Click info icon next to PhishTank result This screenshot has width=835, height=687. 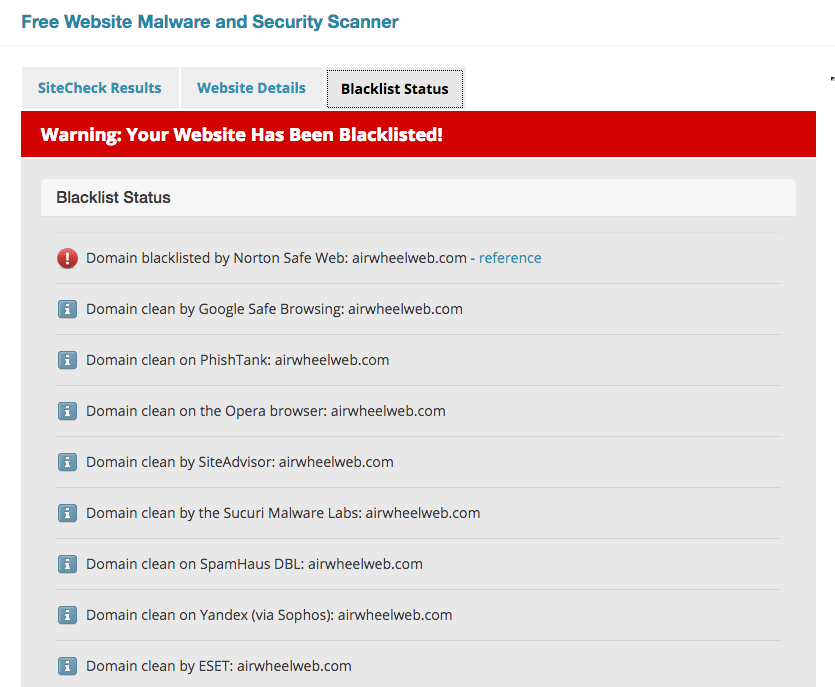point(67,360)
